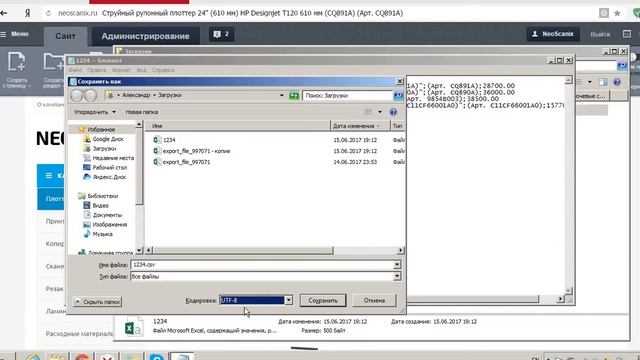This screenshot has width=640, height=360.
Task: Click the browser back arrow
Action: 4,13
